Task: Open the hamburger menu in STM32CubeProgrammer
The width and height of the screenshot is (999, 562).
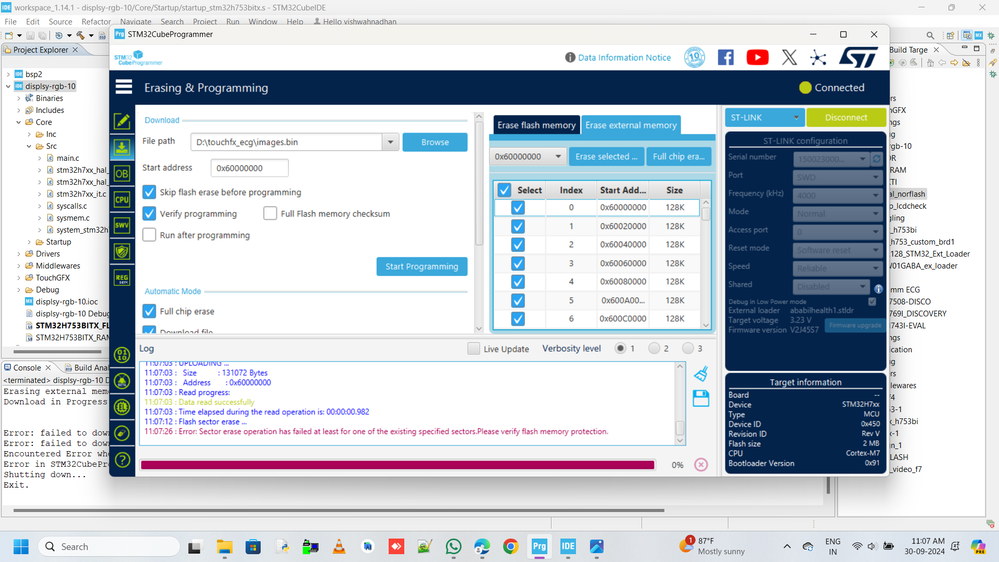Action: click(124, 87)
